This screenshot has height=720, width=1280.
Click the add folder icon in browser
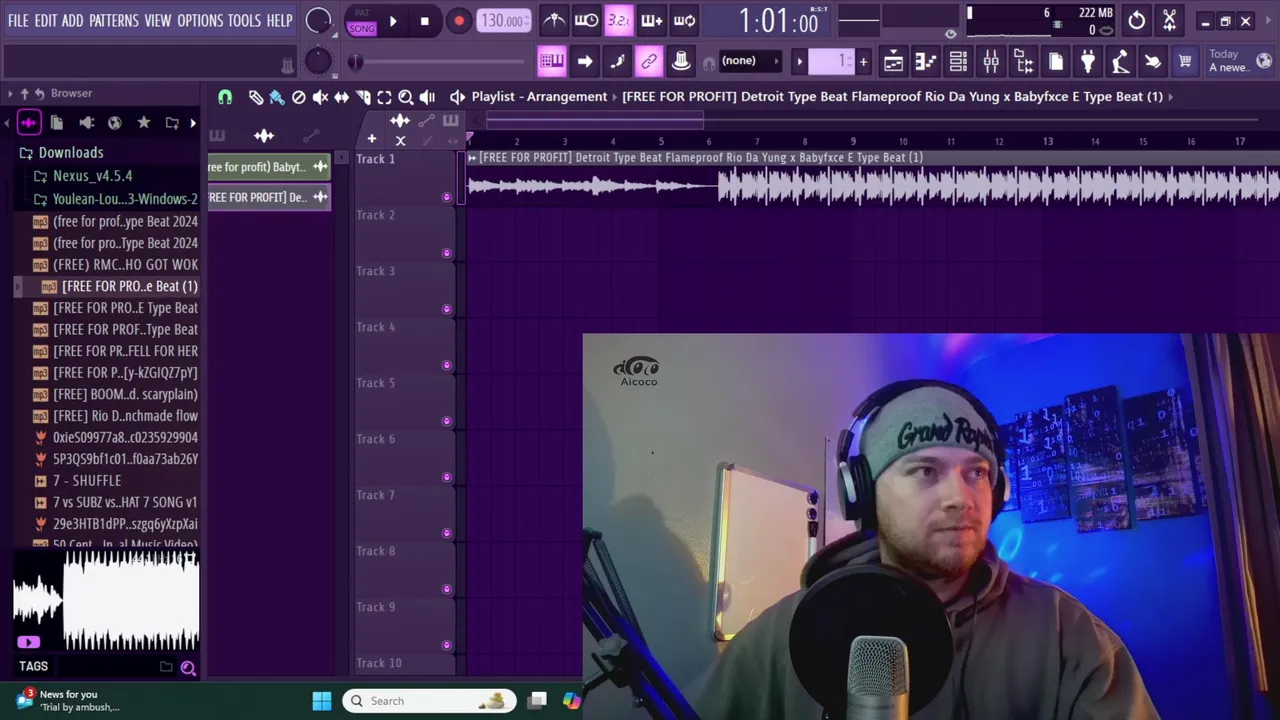172,123
